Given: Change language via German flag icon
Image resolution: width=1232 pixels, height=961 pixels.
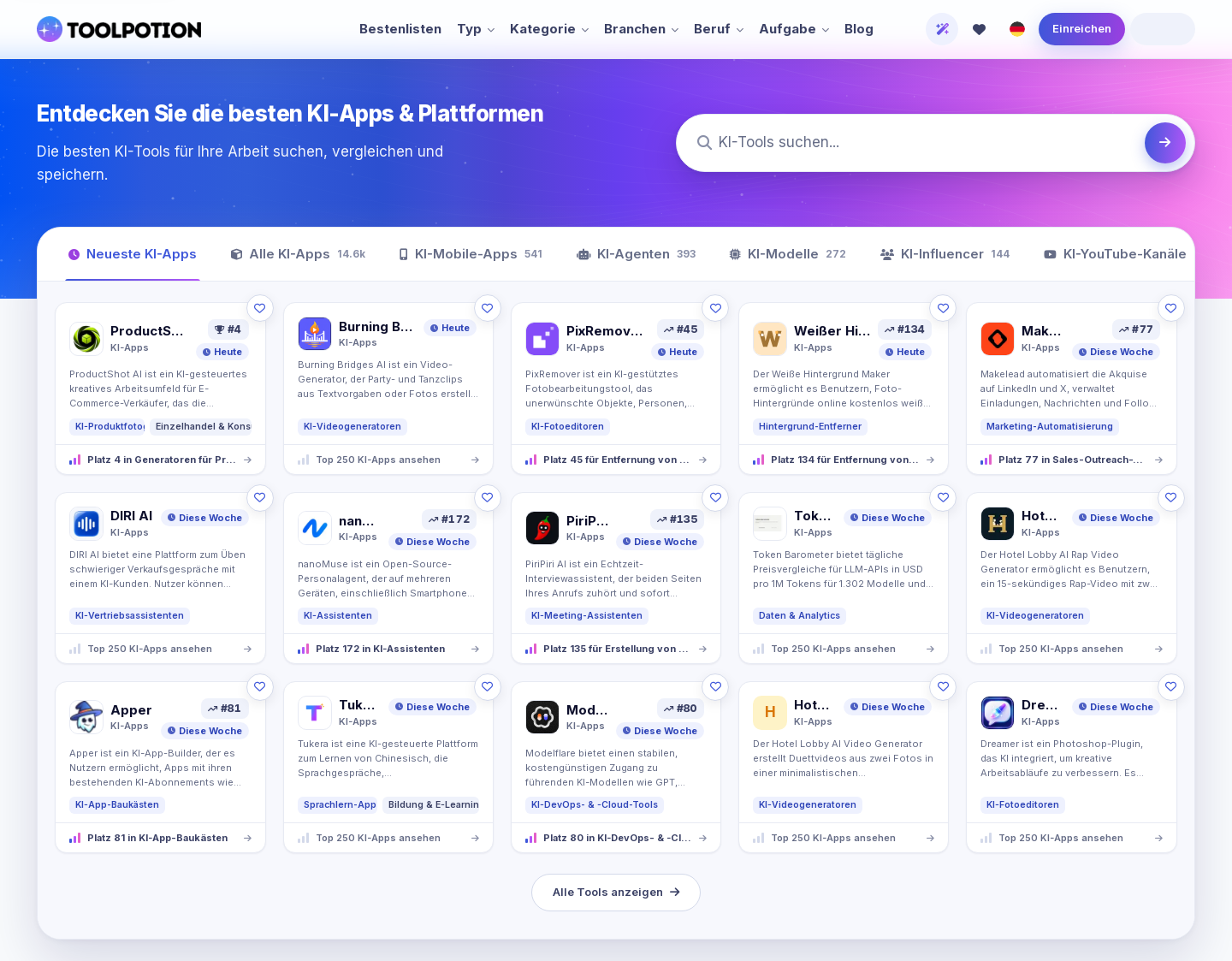Looking at the screenshot, I should pos(1017,29).
